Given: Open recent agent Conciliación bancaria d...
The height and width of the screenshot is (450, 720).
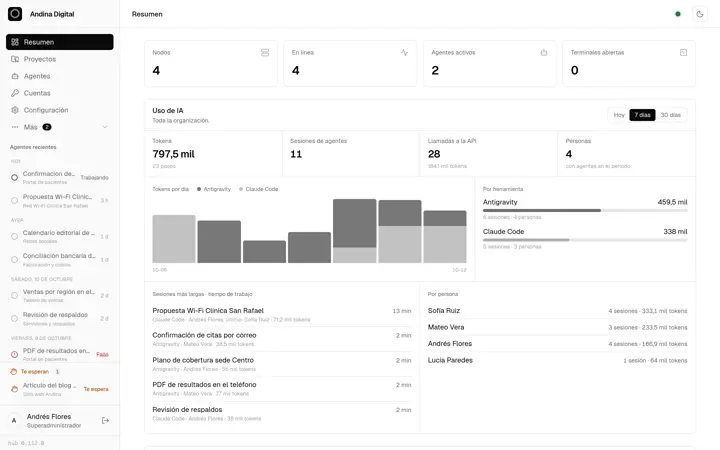Looking at the screenshot, I should coord(60,259).
